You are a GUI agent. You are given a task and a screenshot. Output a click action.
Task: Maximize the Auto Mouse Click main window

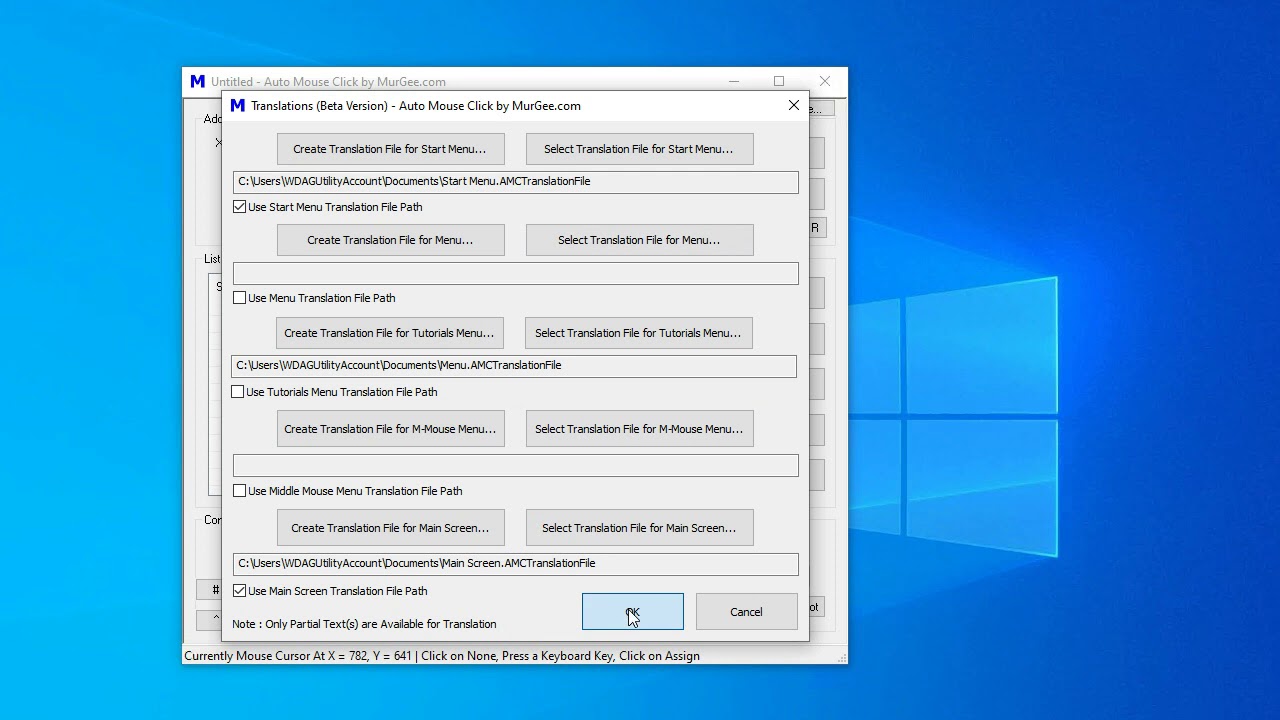pyautogui.click(x=779, y=81)
